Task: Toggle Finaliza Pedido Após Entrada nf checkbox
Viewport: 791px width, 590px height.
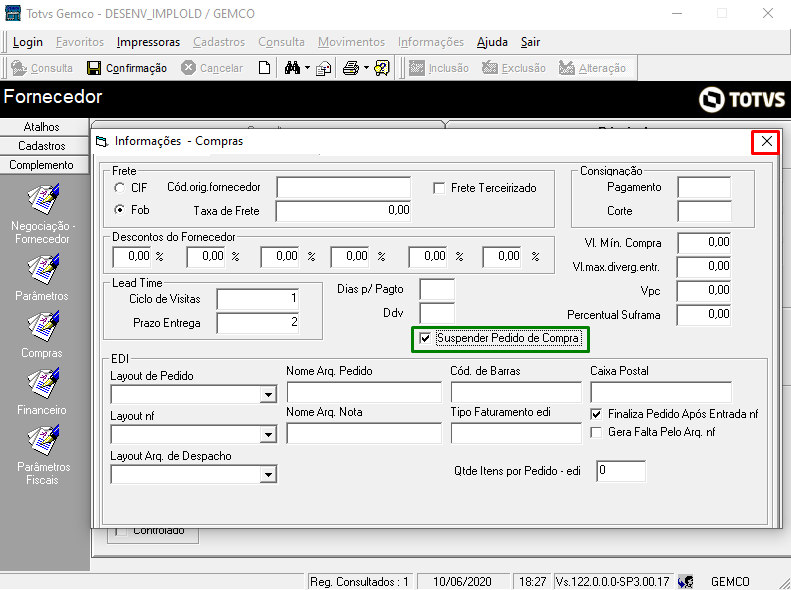Action: tap(596, 414)
